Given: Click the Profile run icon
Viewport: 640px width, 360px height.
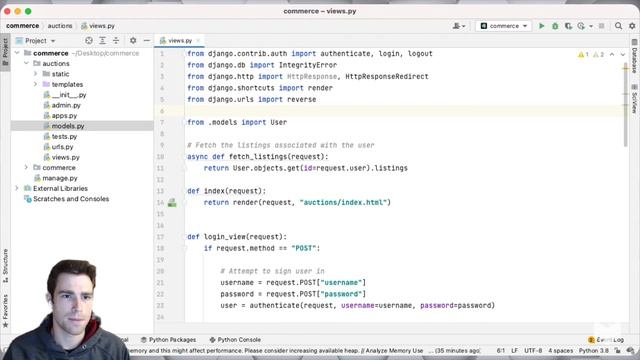Looking at the screenshot, I should coord(581,26).
